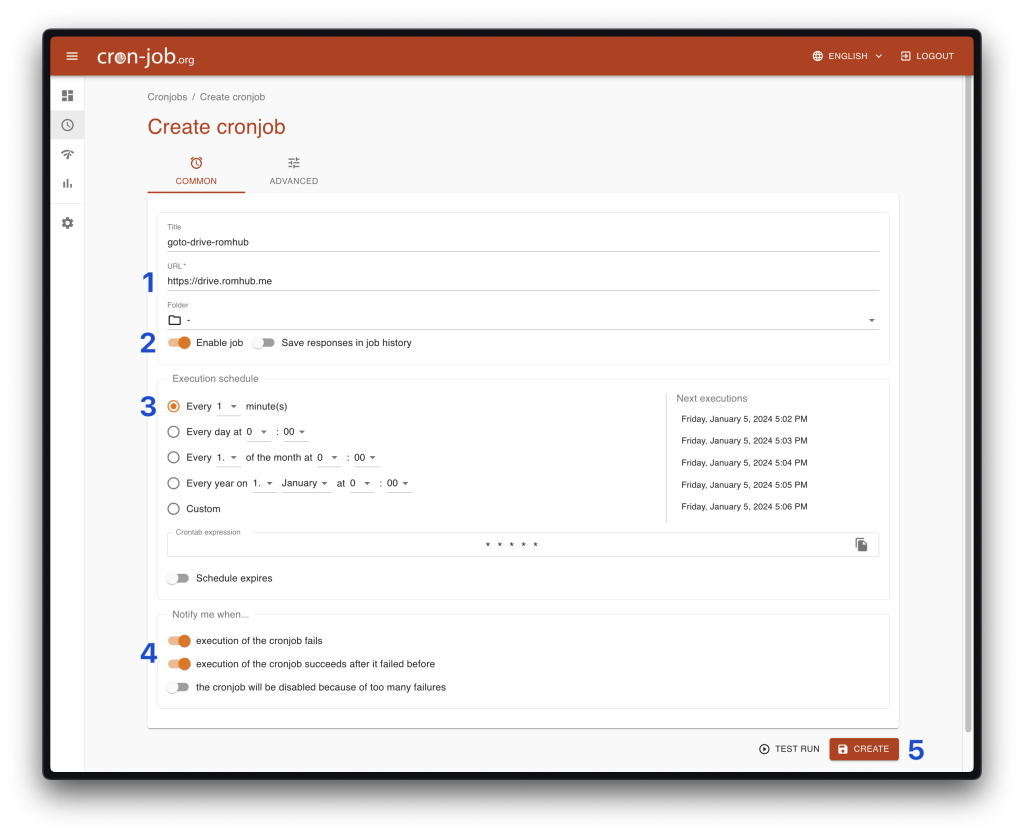Copy the crontab expression with clipboard icon
The image size is (1024, 836).
point(861,544)
